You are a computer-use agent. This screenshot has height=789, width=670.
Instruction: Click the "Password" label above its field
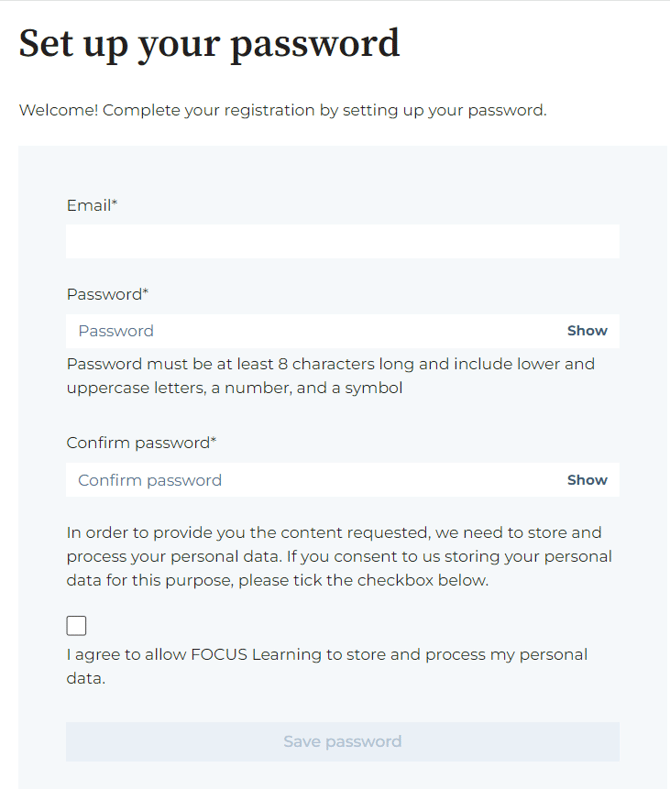[104, 294]
